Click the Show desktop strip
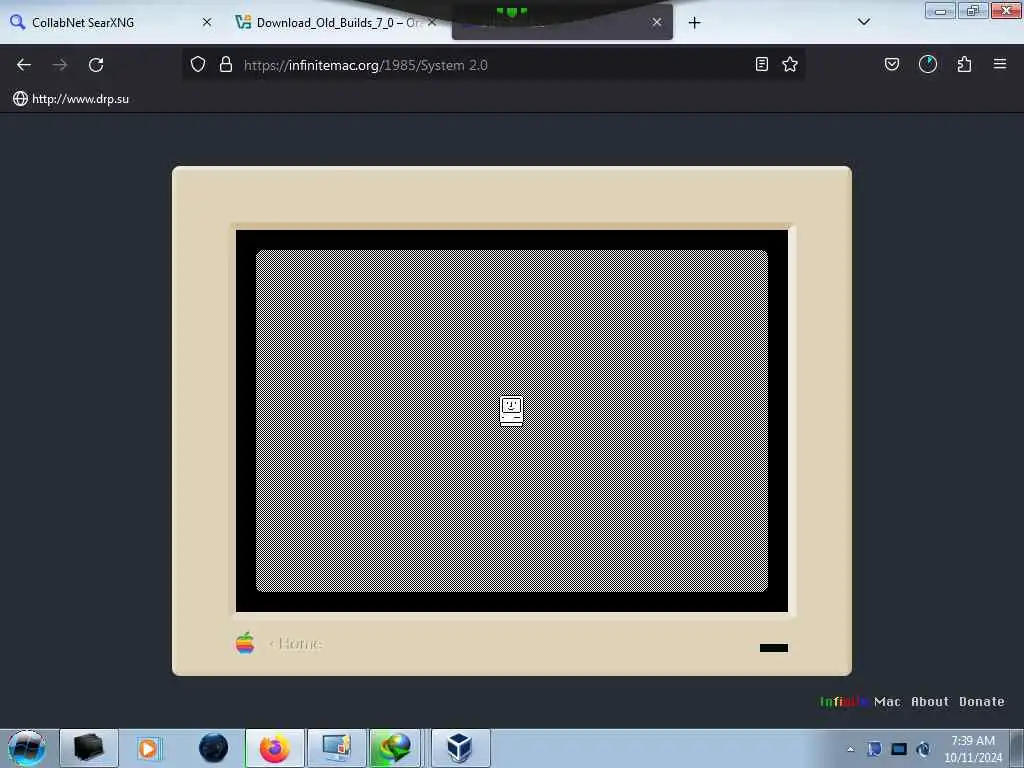The image size is (1024, 768). coord(1017,748)
